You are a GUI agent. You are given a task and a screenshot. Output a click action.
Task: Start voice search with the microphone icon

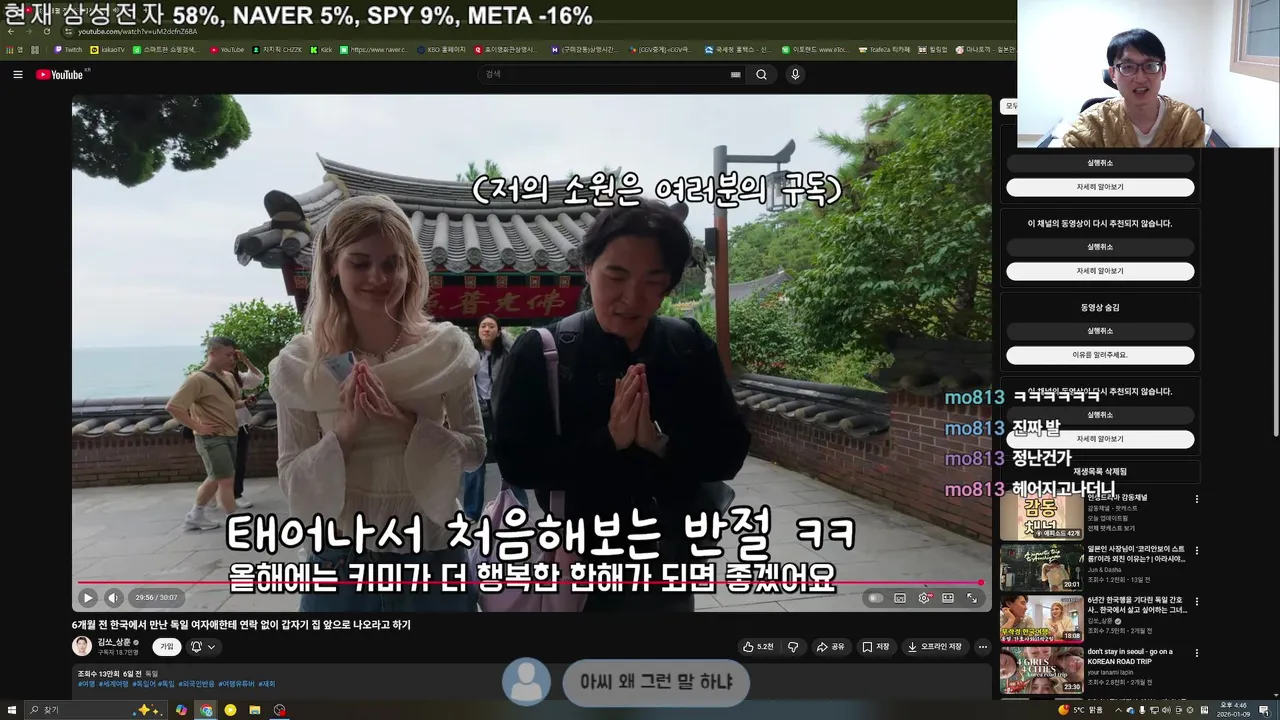(x=795, y=74)
